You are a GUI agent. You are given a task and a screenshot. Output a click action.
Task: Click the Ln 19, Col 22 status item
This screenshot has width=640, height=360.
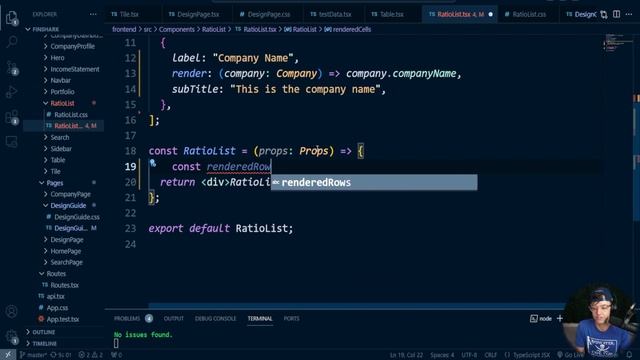pyautogui.click(x=406, y=355)
